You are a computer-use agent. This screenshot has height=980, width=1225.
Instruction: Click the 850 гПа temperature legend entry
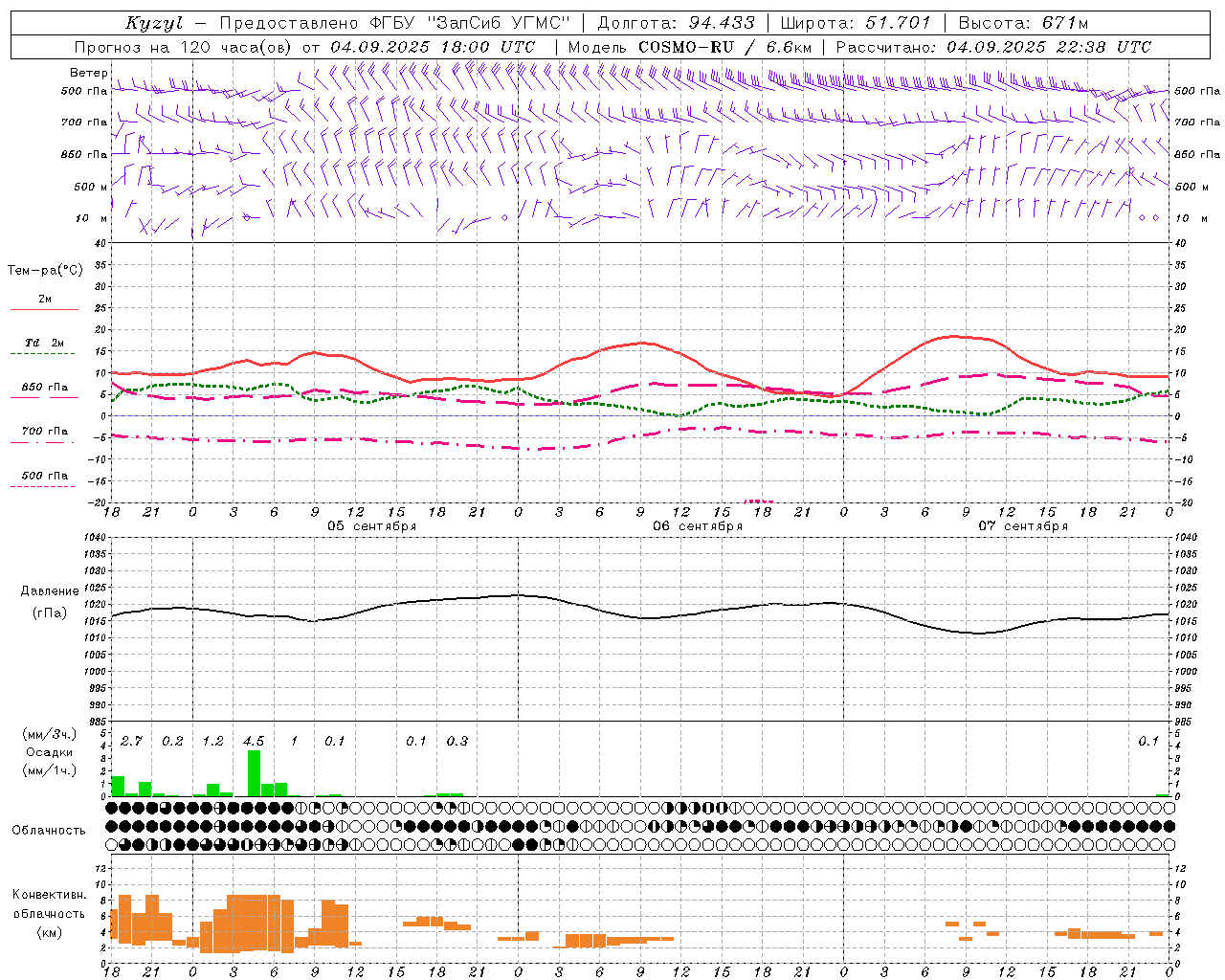coord(44,388)
